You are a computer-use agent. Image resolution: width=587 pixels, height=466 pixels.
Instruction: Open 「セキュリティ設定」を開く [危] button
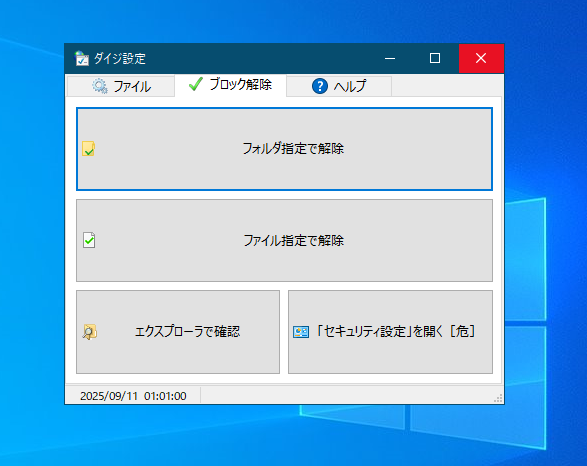tap(390, 332)
